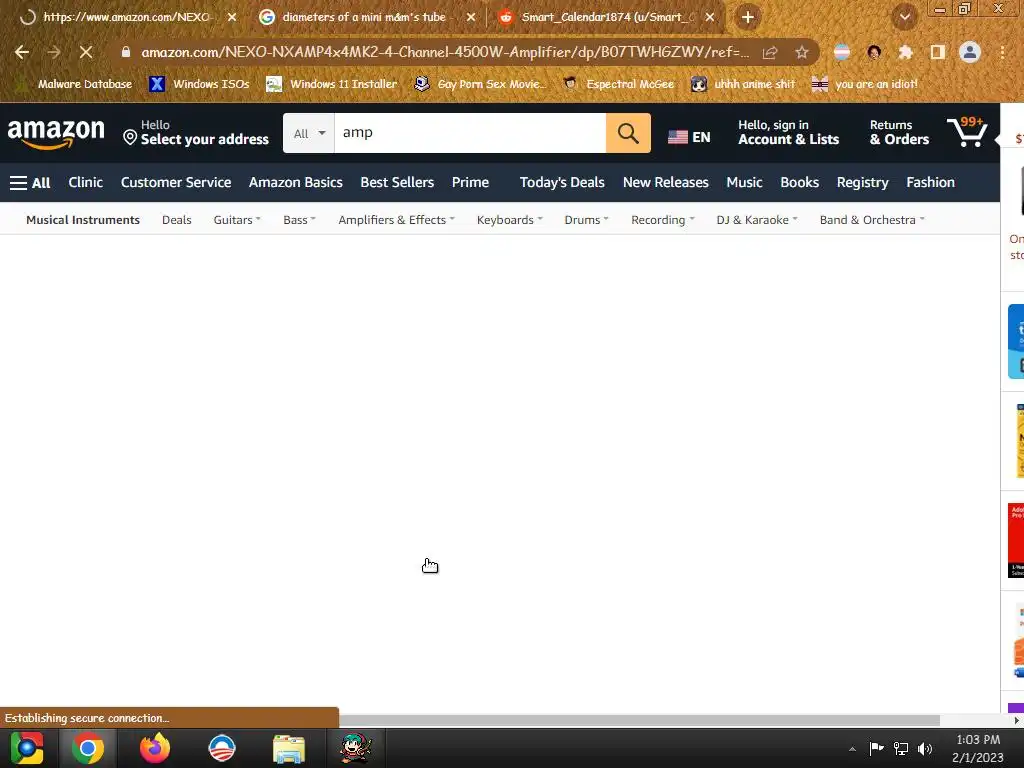Open Best Sellers nav link
Viewport: 1024px width, 768px height.
click(x=397, y=183)
